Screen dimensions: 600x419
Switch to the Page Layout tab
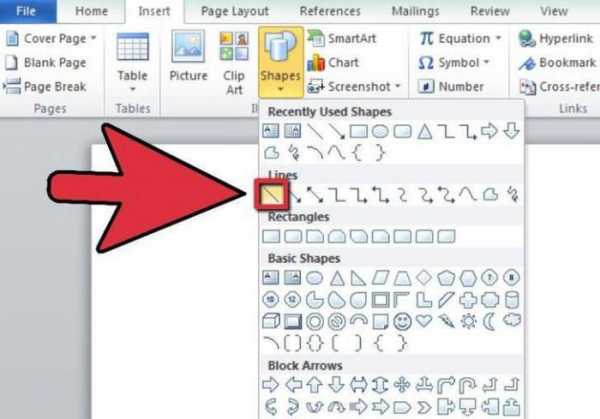pyautogui.click(x=235, y=11)
